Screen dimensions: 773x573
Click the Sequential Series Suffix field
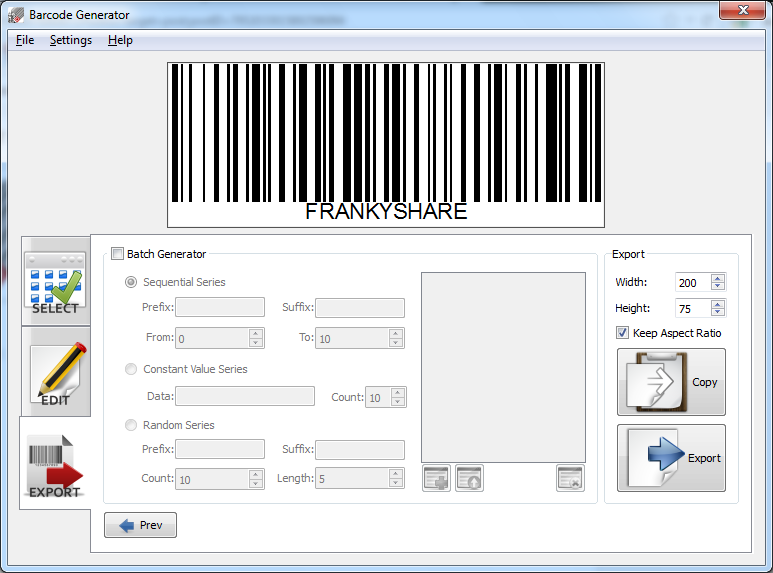pos(360,307)
